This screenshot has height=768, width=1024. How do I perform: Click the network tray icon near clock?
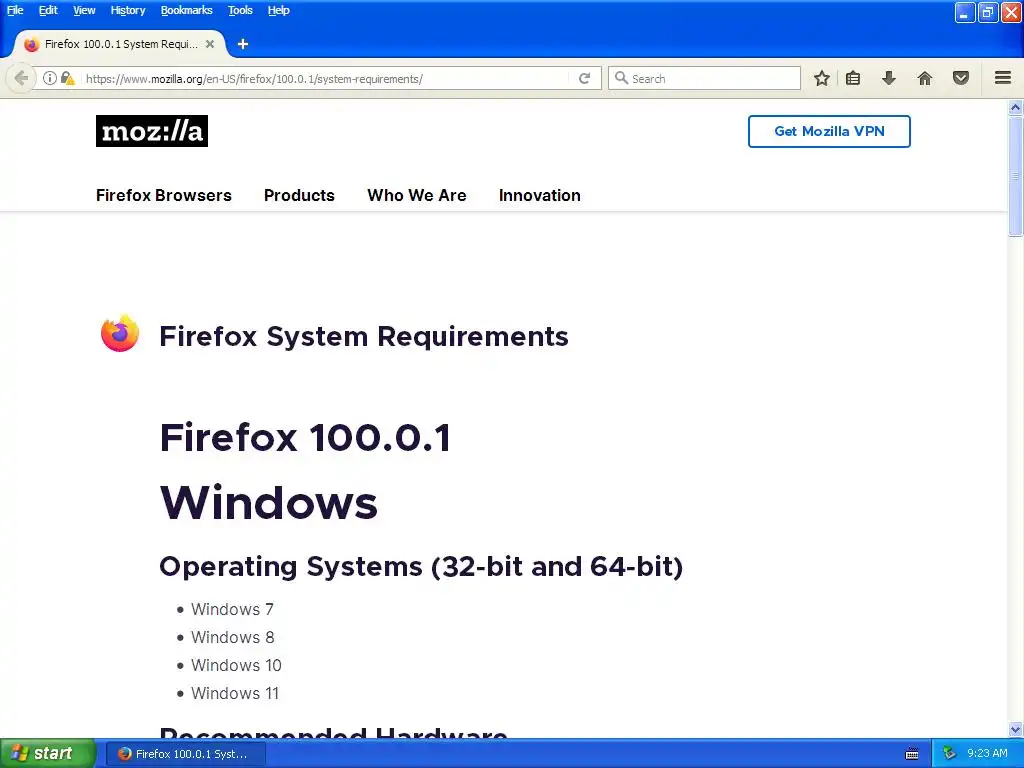[949, 753]
